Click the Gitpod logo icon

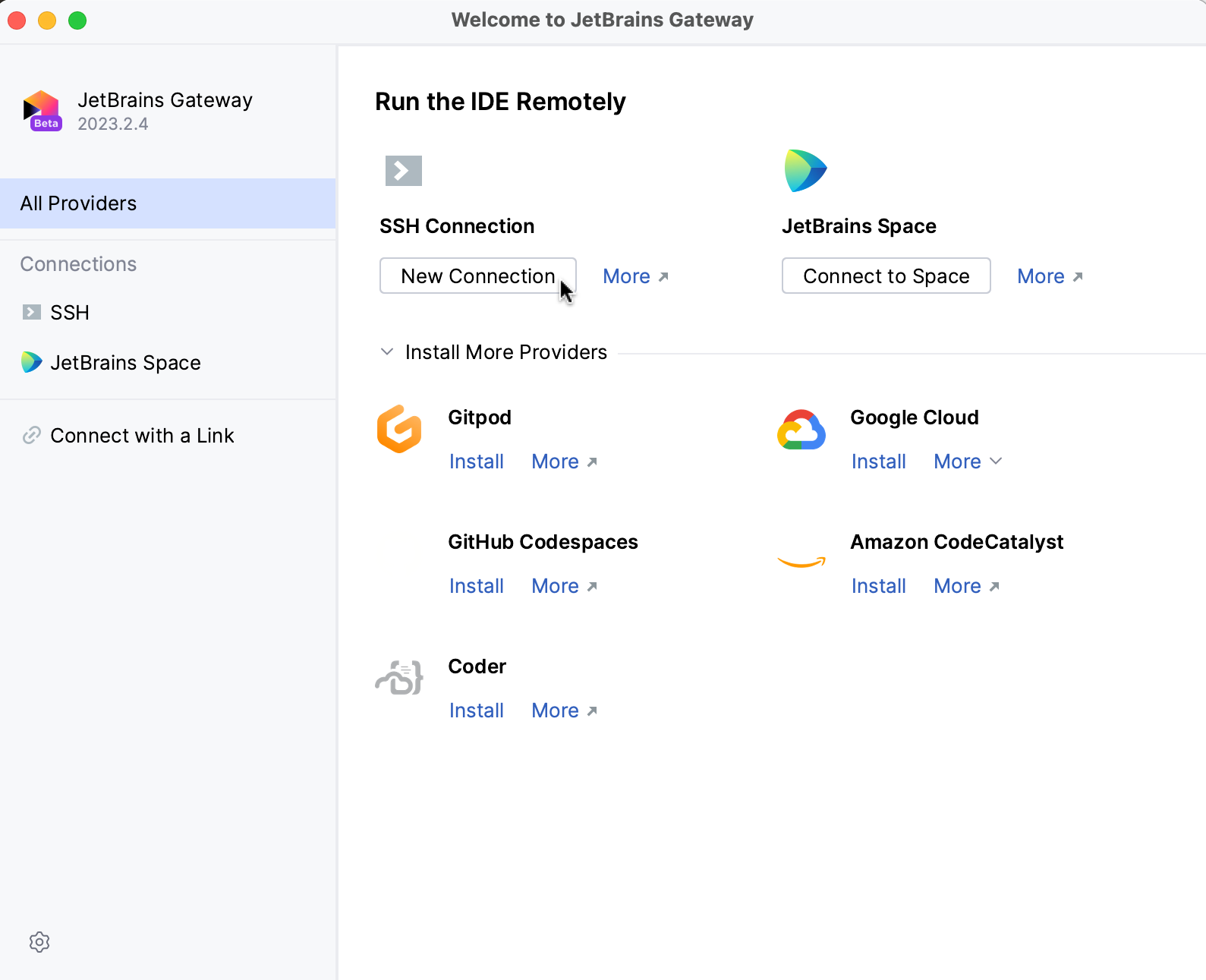399,429
